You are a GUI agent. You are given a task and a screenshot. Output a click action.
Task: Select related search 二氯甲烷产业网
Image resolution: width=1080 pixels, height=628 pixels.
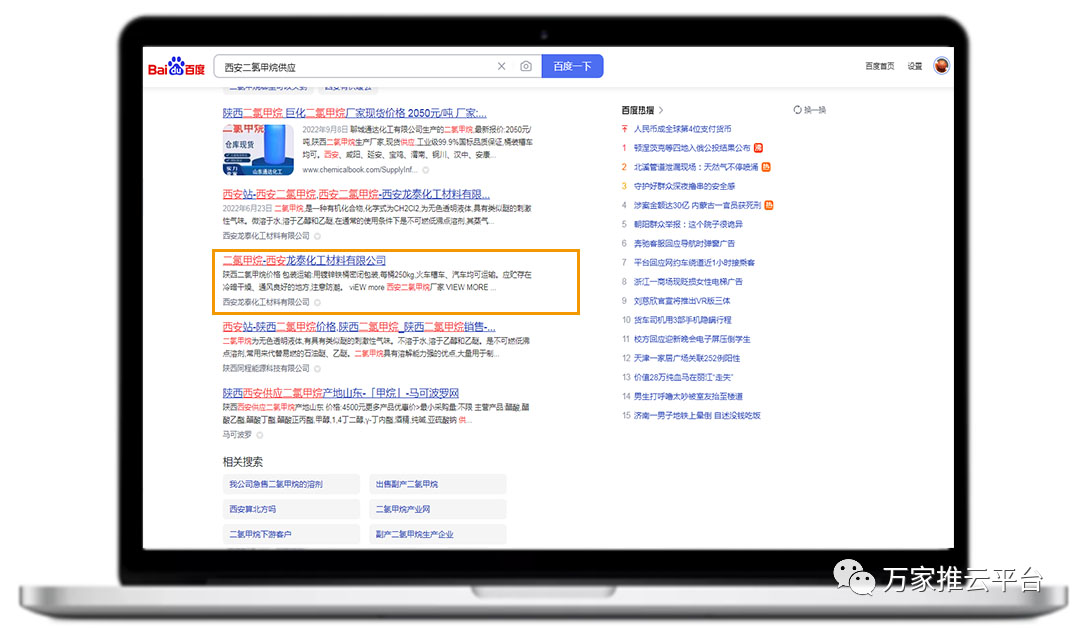(x=403, y=509)
